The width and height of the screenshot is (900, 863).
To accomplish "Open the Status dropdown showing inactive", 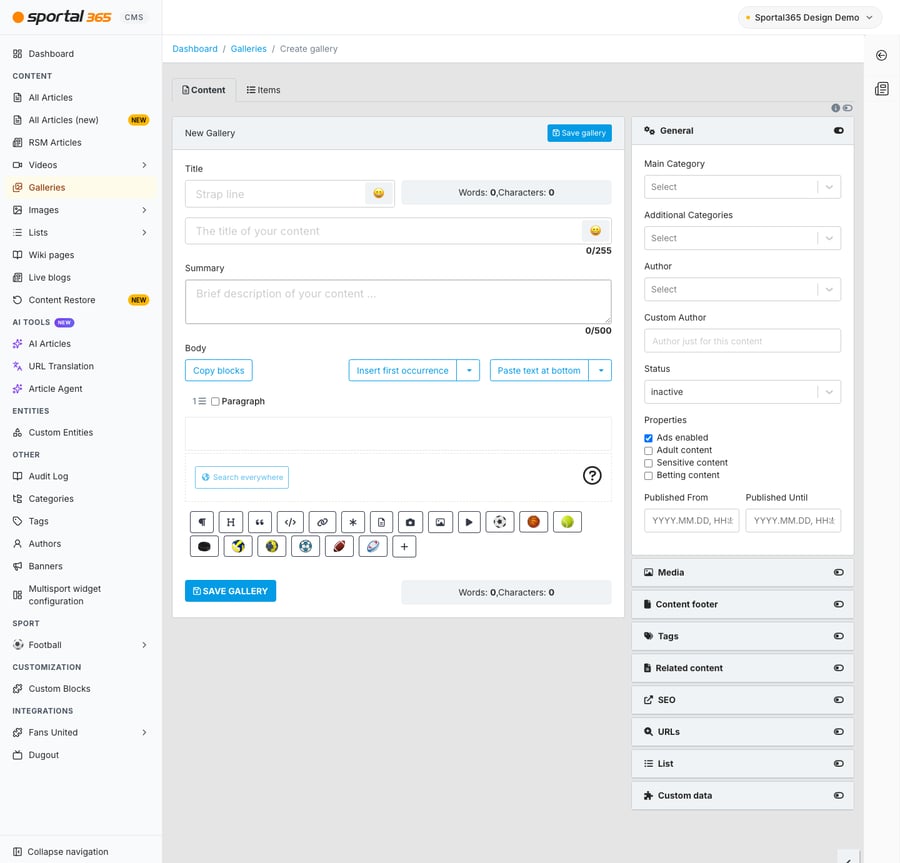I will [x=742, y=392].
